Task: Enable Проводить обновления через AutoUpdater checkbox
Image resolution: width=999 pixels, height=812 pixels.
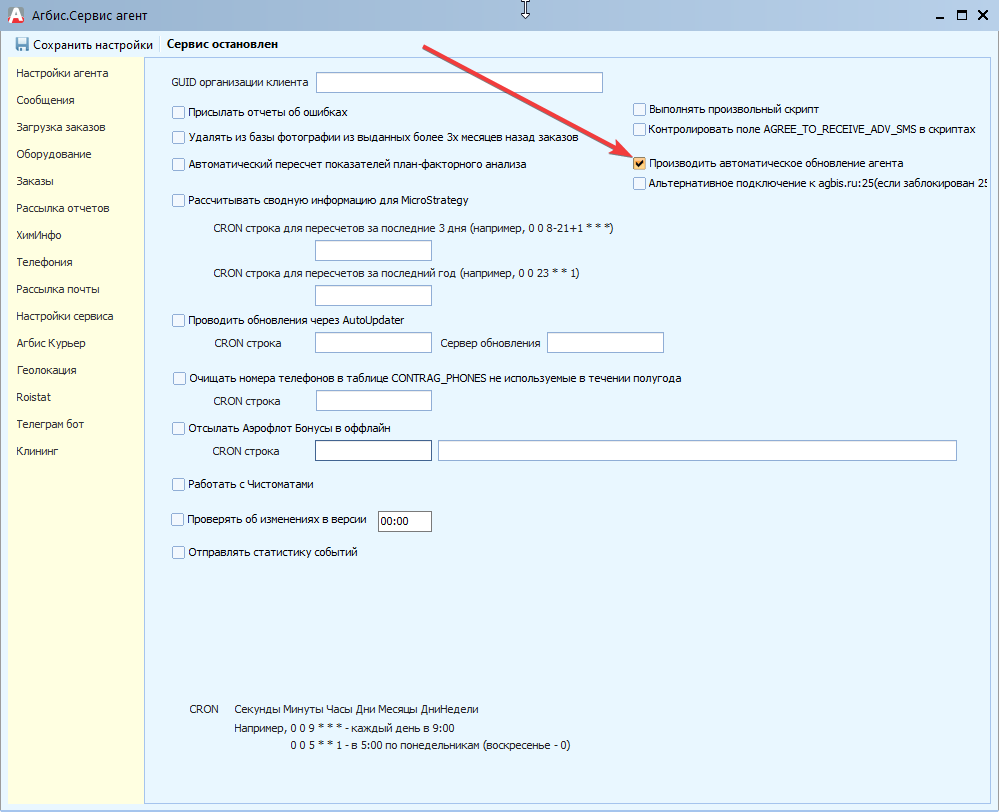Action: (x=178, y=321)
